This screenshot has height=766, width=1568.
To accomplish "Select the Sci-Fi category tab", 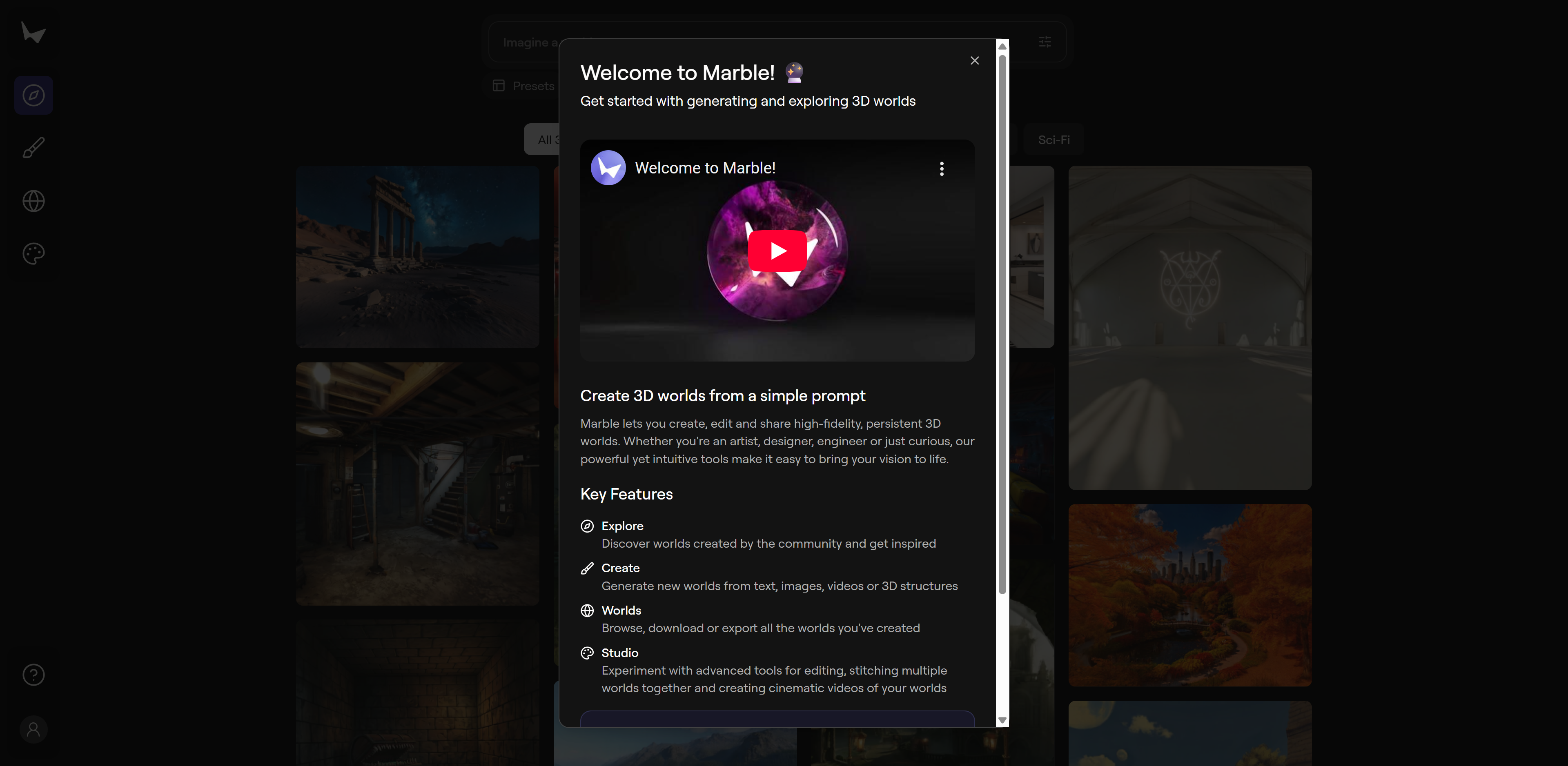I will coord(1053,140).
